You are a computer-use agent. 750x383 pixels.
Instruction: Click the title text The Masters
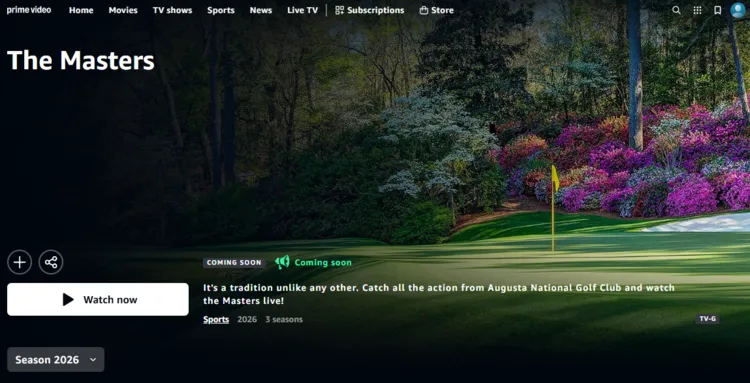coord(81,61)
